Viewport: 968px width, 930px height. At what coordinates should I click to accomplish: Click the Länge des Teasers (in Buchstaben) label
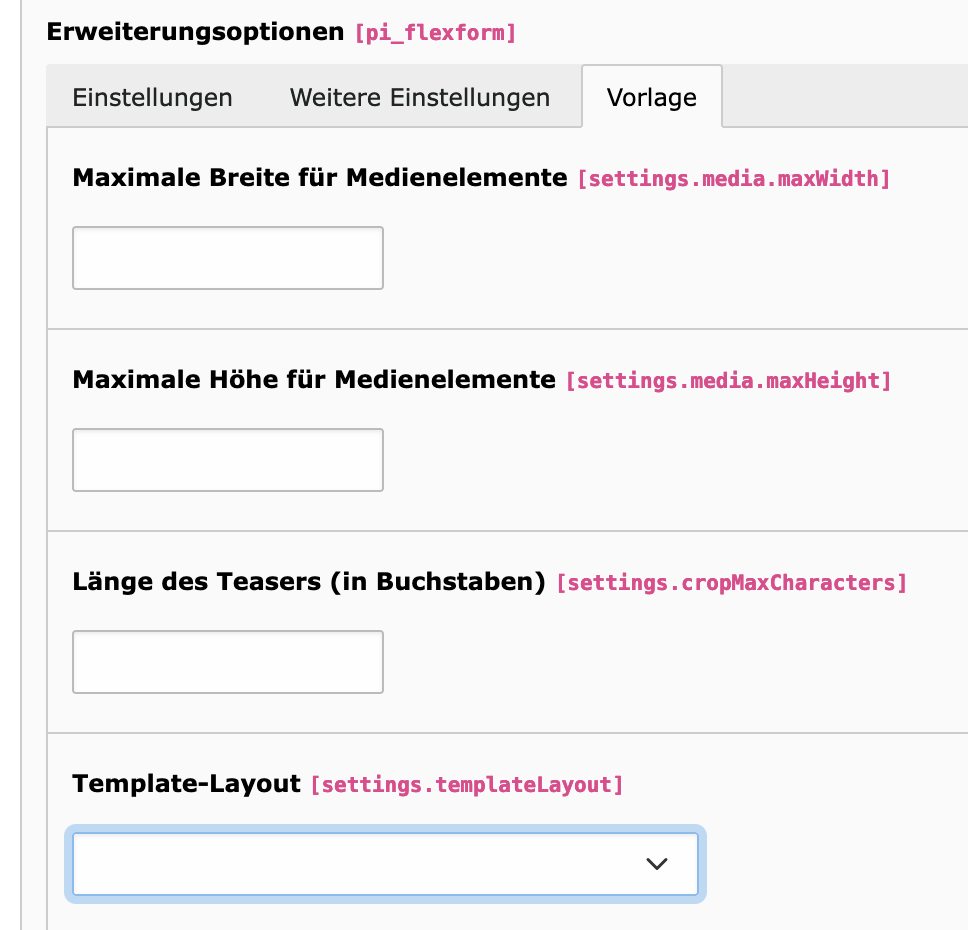309,582
